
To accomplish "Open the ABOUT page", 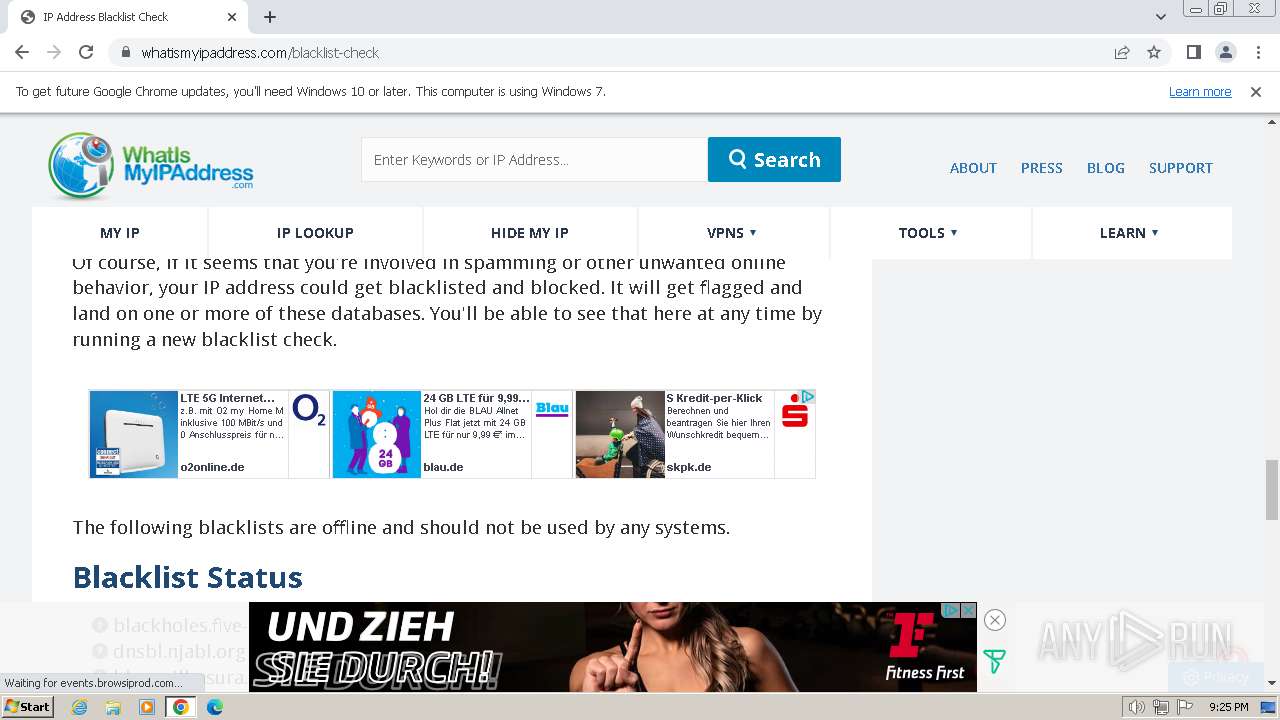I will point(973,168).
